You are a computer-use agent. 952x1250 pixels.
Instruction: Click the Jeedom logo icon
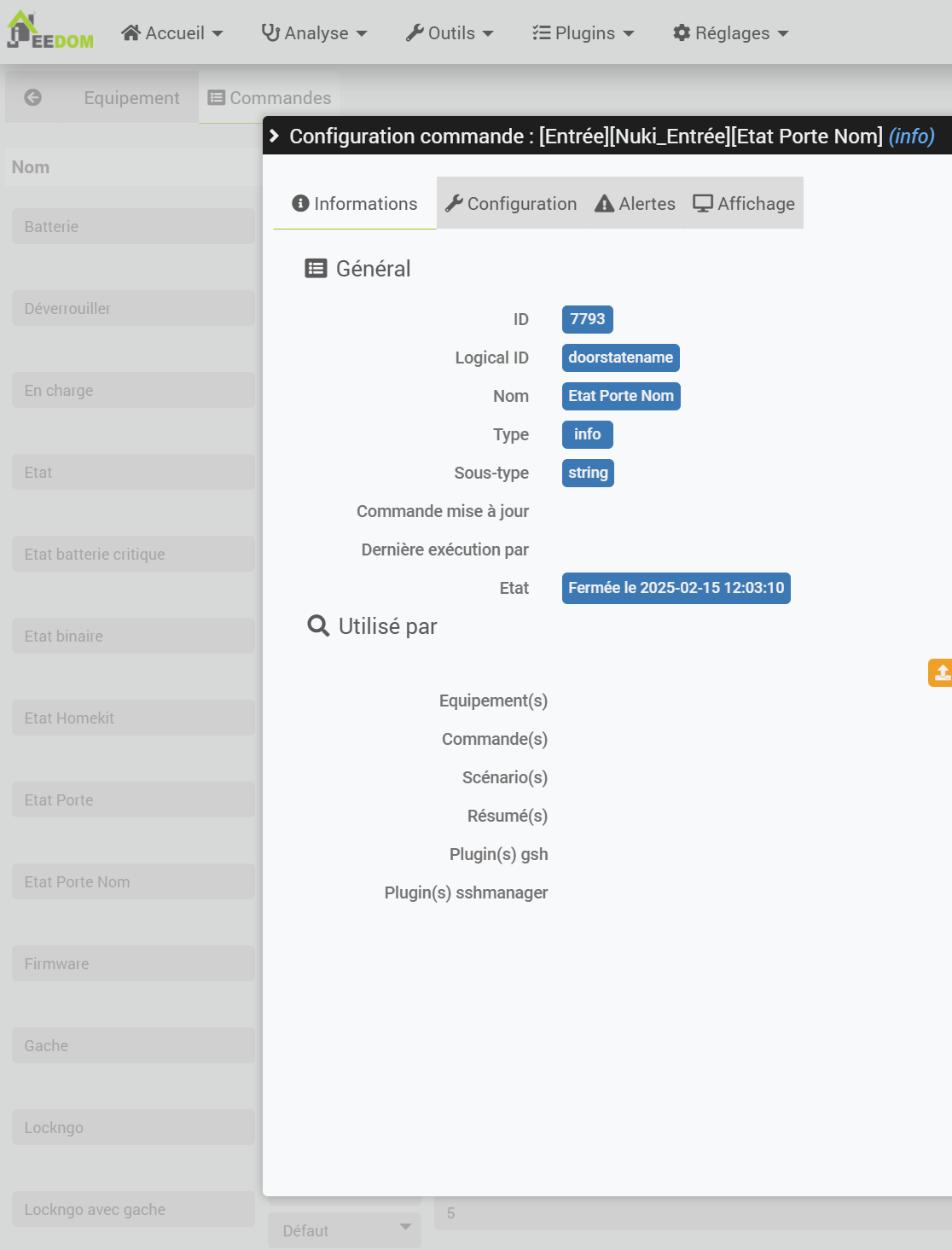(x=49, y=32)
